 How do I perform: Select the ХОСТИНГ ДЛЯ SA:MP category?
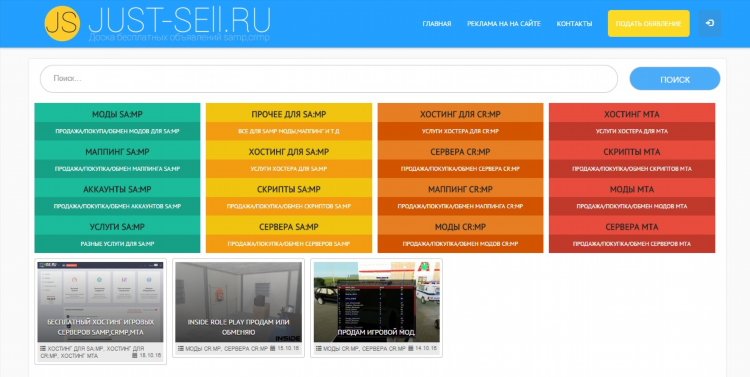pos(288,152)
